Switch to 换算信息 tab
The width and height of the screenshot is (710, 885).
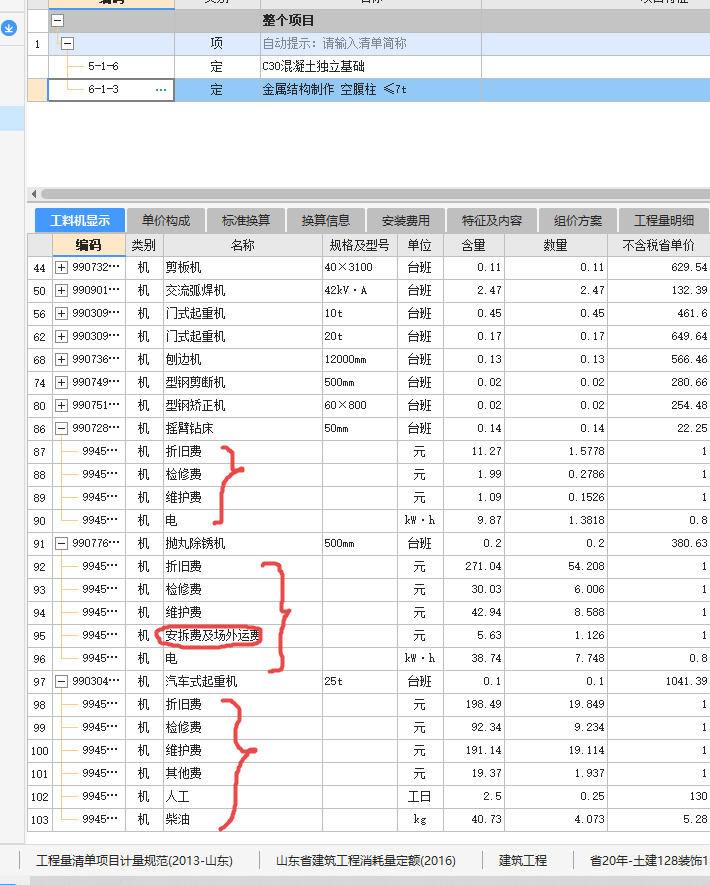pyautogui.click(x=326, y=220)
